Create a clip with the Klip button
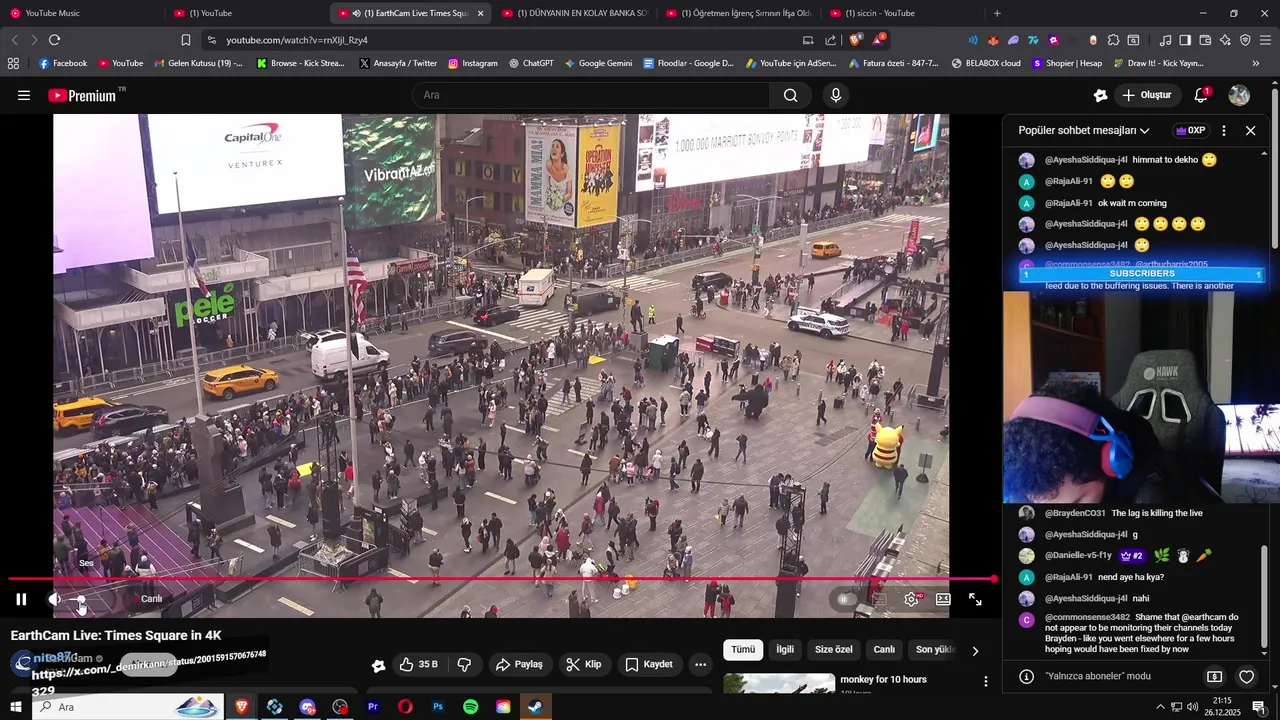The image size is (1280, 720). click(583, 664)
